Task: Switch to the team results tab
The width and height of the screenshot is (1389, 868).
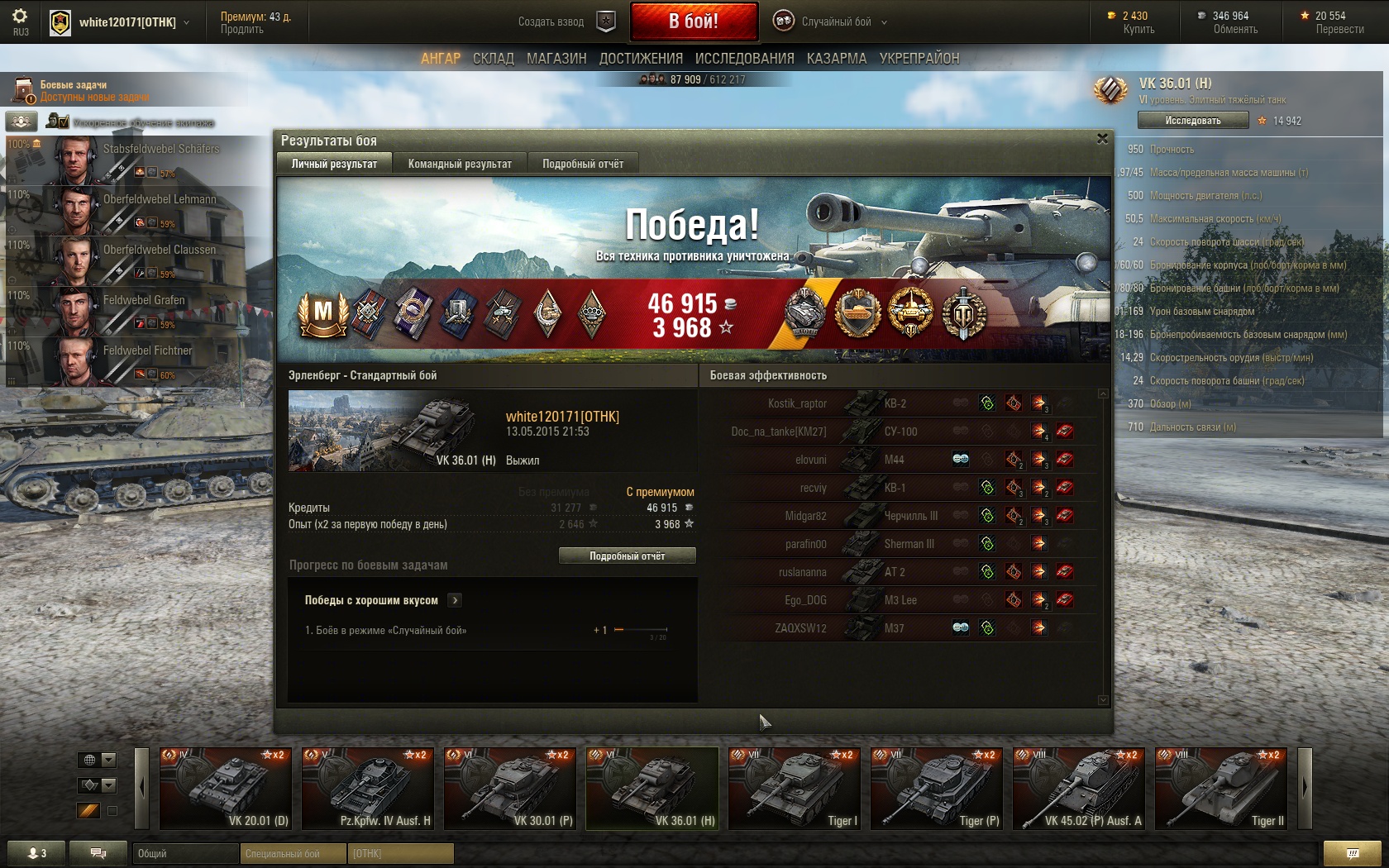Action: pyautogui.click(x=460, y=164)
